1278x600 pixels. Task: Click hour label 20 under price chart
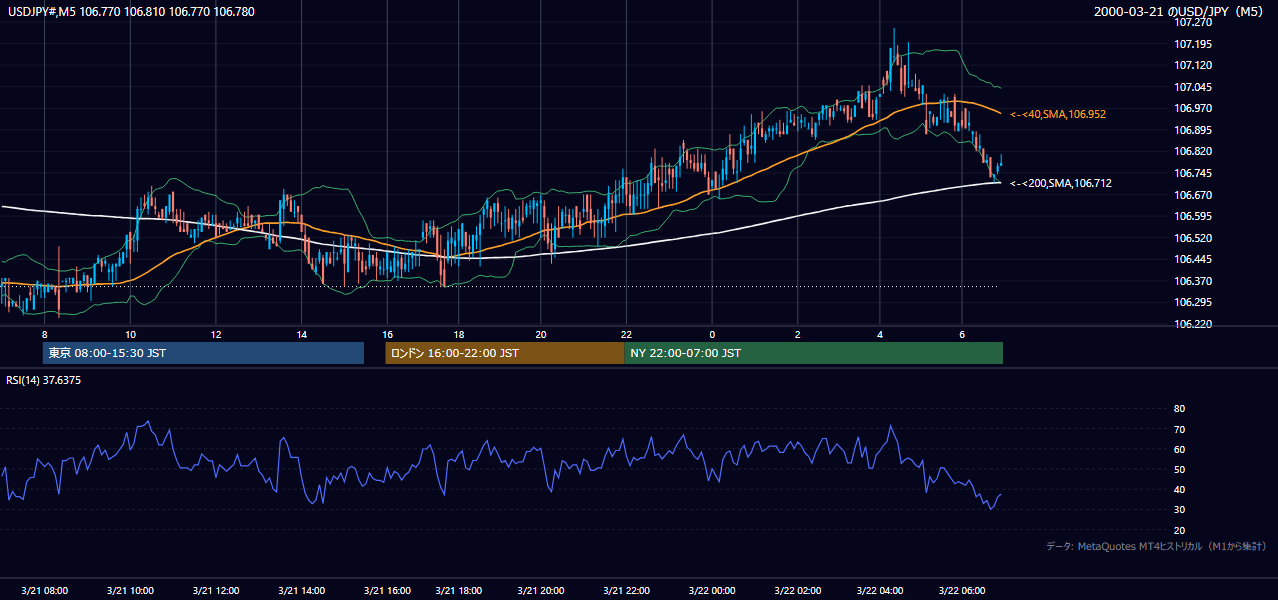[x=541, y=334]
